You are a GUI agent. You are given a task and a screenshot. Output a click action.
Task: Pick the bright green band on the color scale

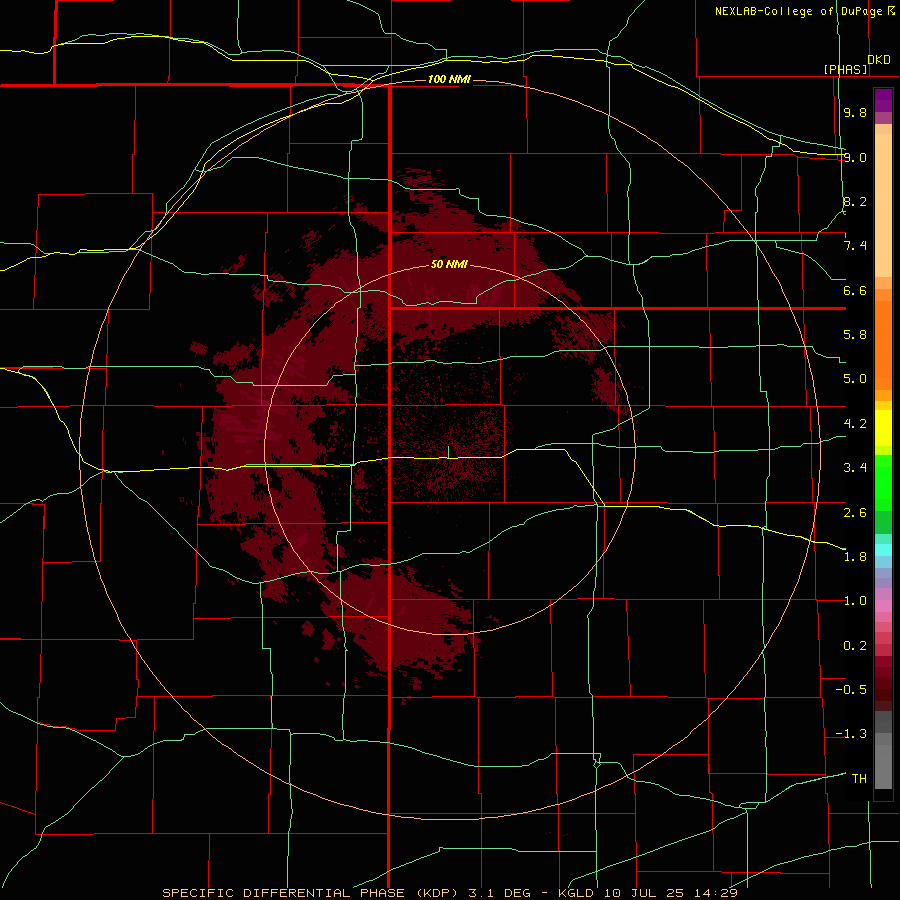pos(883,483)
